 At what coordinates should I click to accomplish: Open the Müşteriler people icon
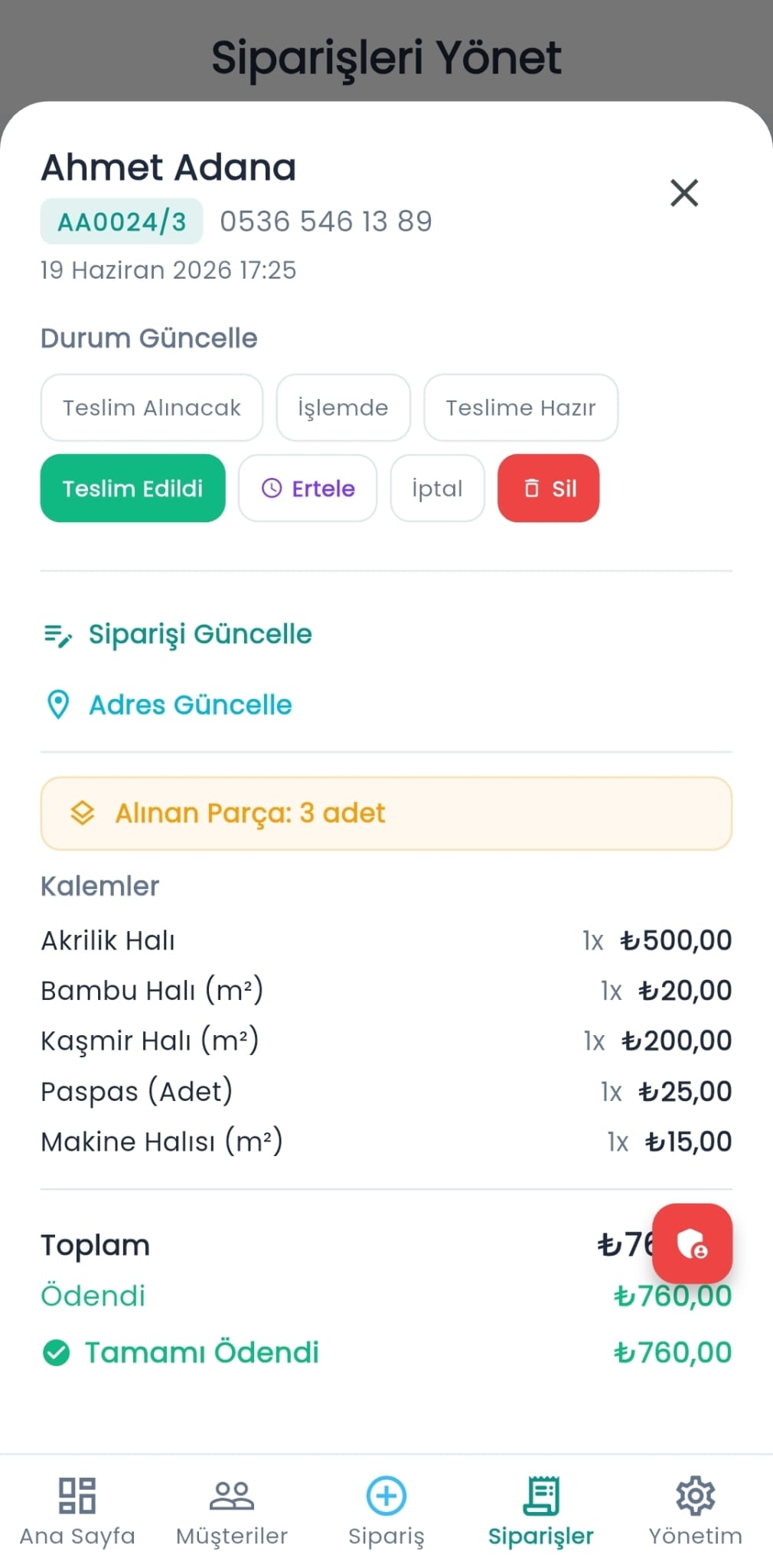[x=232, y=1495]
